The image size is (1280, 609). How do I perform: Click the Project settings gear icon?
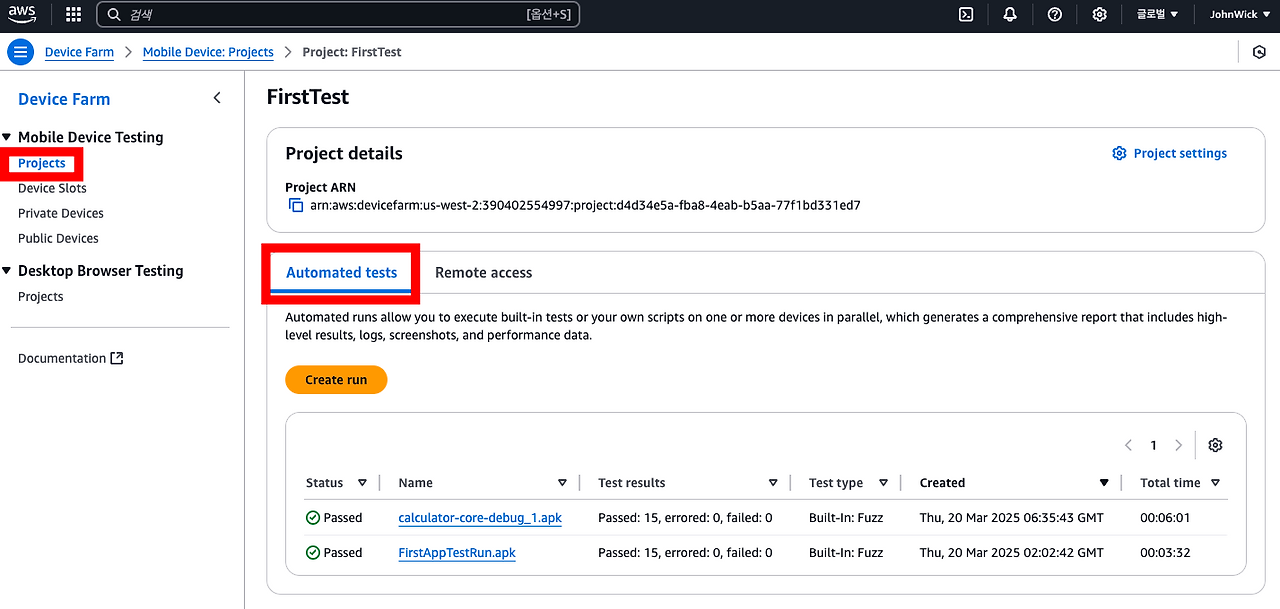pos(1119,153)
